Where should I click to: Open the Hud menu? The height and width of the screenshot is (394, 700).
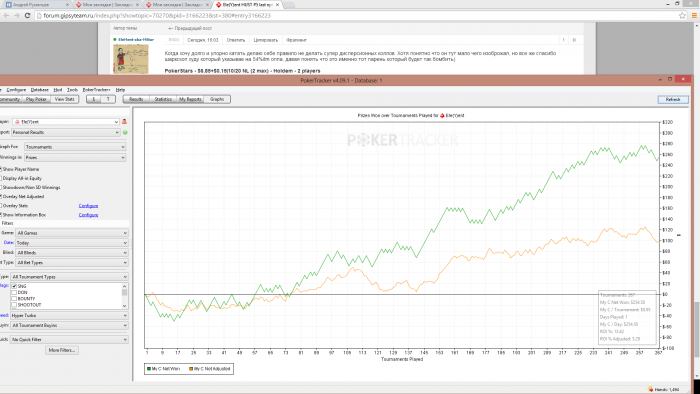click(58, 90)
